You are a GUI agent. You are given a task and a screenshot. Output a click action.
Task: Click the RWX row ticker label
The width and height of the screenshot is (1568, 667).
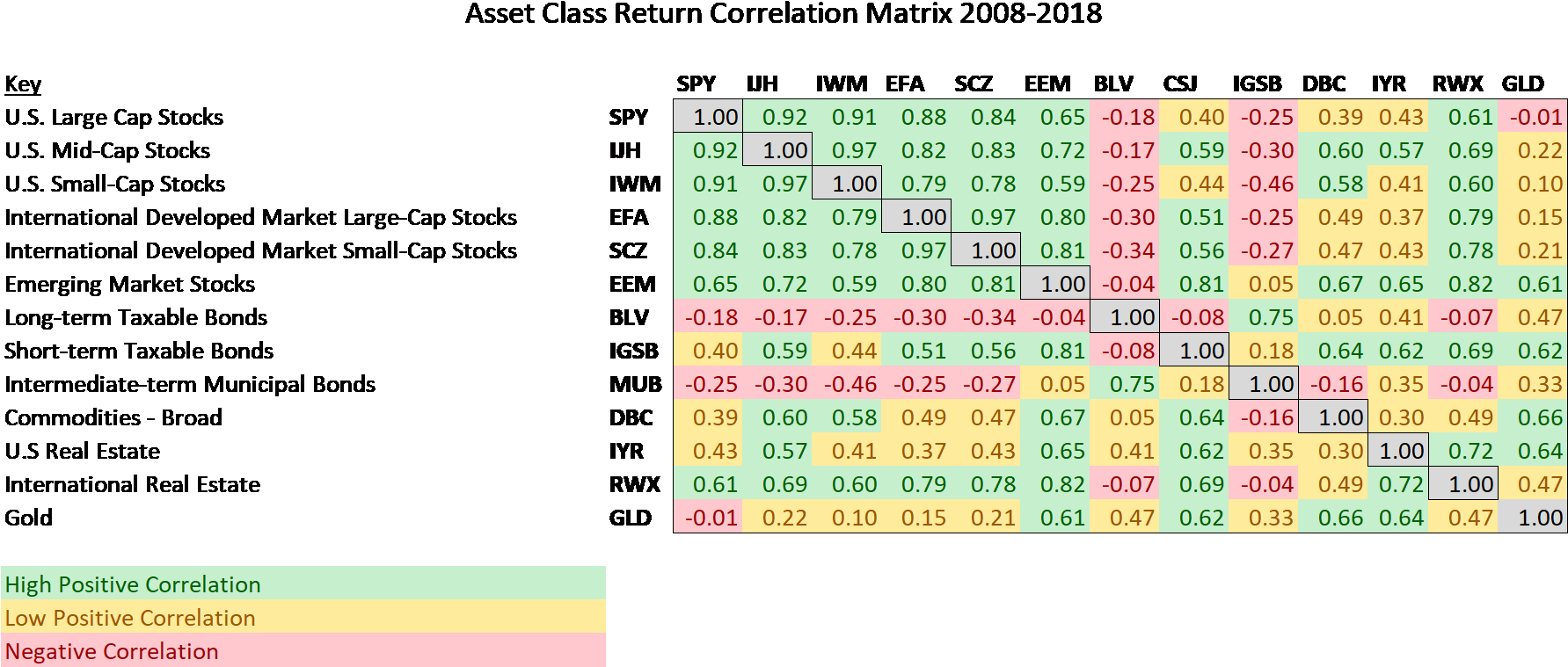[x=634, y=484]
